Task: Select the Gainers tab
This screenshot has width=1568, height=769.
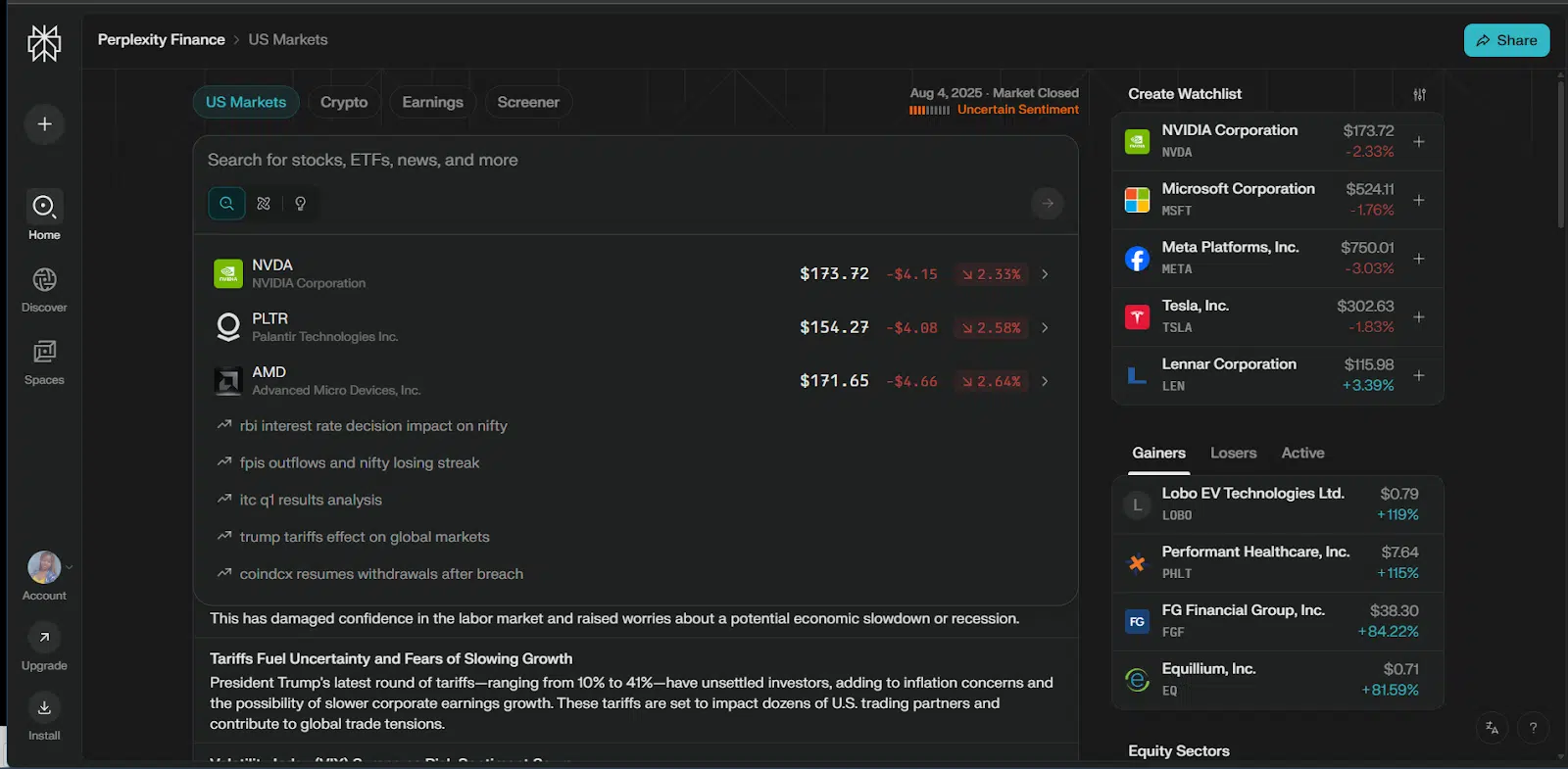Action: (x=1158, y=453)
